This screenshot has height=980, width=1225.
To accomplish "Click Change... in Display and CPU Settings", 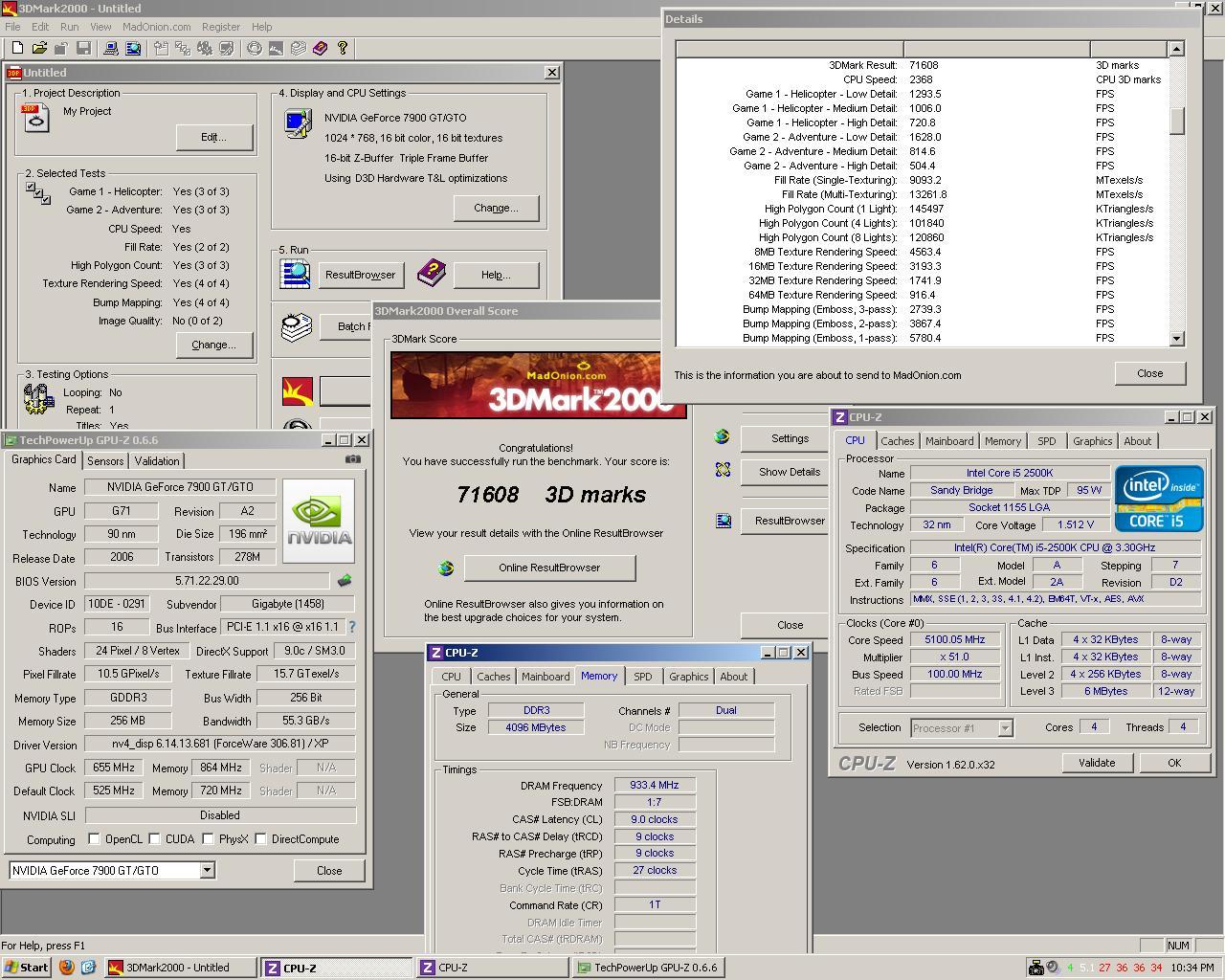I will (496, 208).
